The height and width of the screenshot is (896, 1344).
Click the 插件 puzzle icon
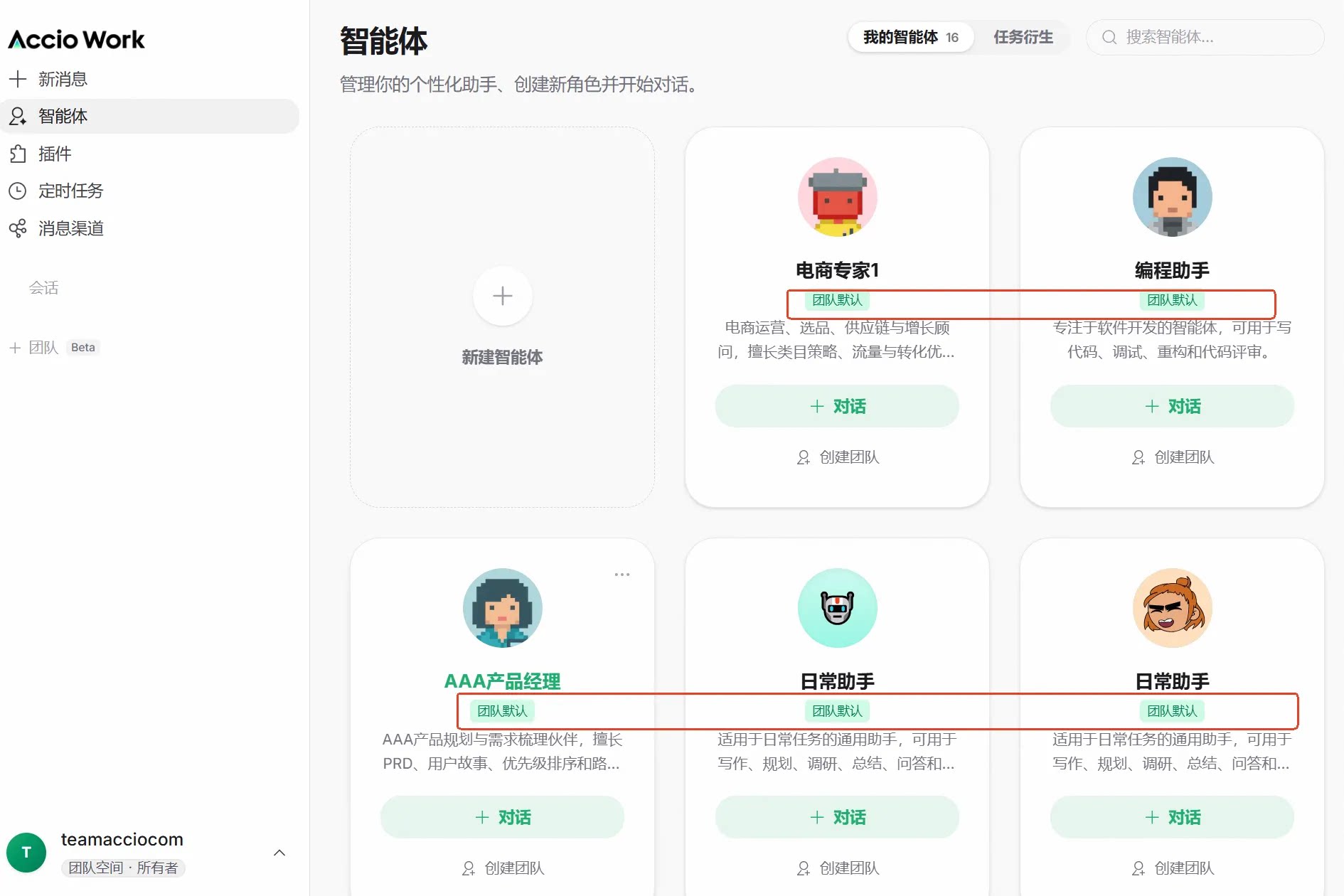pyautogui.click(x=18, y=154)
